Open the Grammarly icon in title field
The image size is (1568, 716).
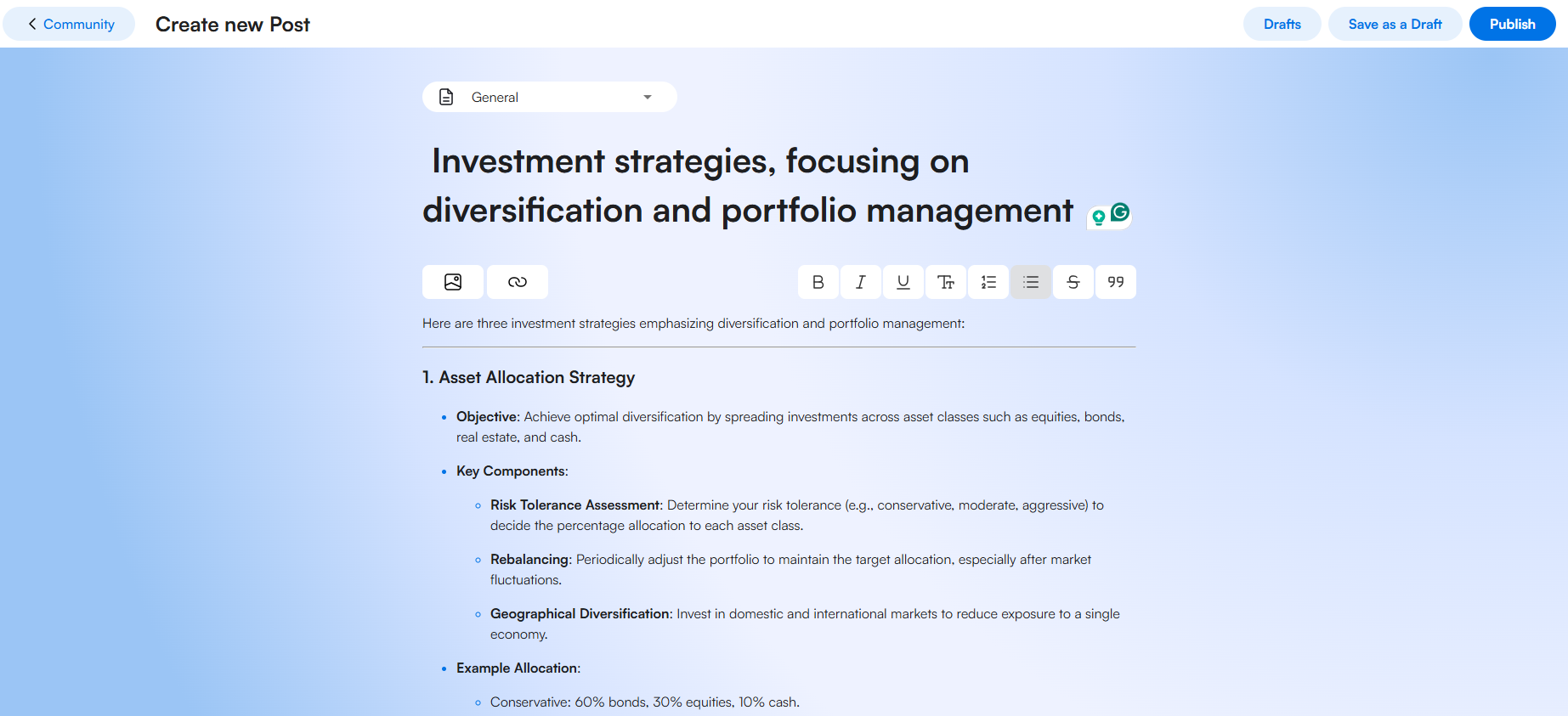[x=1120, y=211]
